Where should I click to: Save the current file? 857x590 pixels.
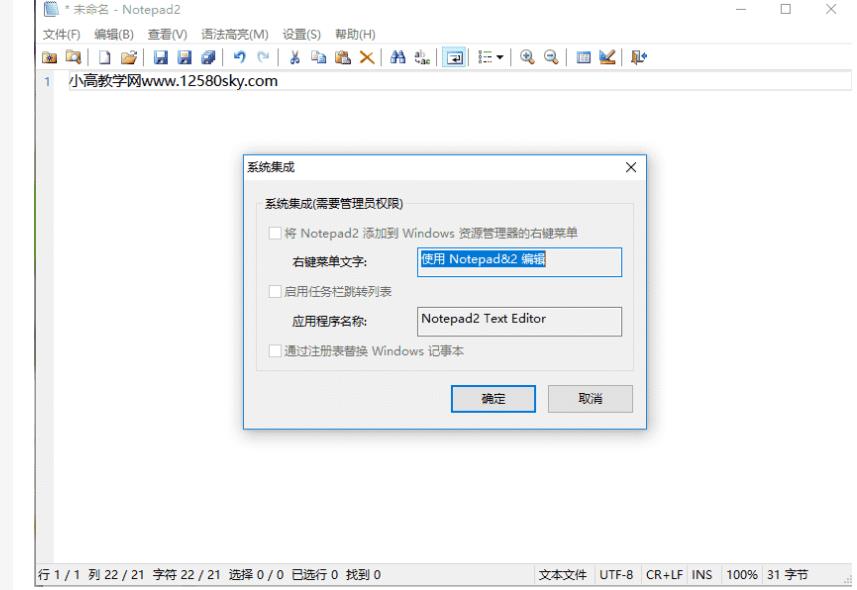(160, 57)
